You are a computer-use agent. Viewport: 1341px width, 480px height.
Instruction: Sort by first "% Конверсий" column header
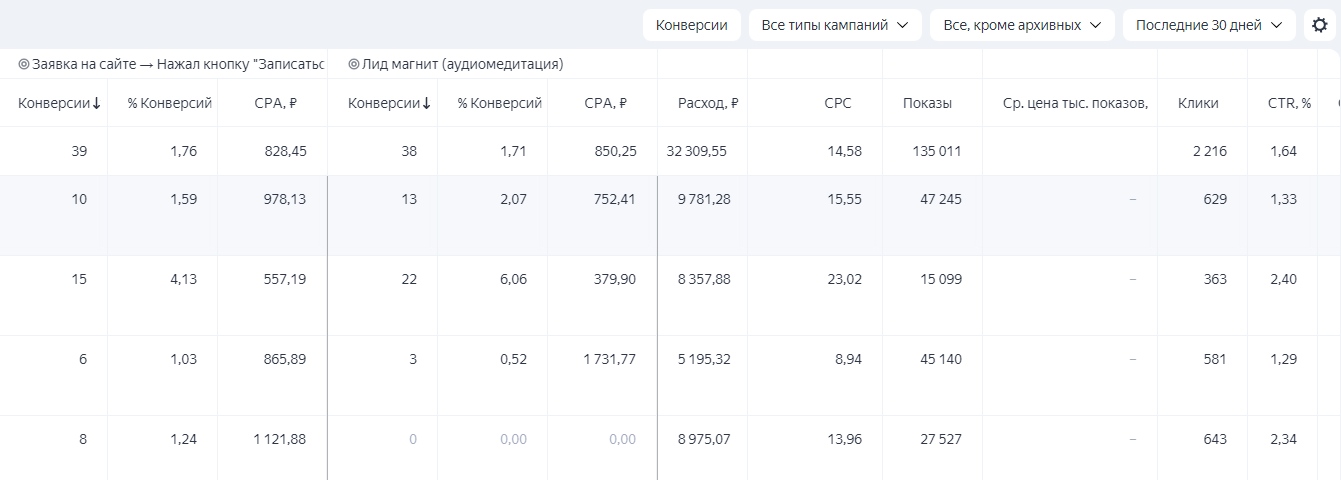[x=170, y=103]
